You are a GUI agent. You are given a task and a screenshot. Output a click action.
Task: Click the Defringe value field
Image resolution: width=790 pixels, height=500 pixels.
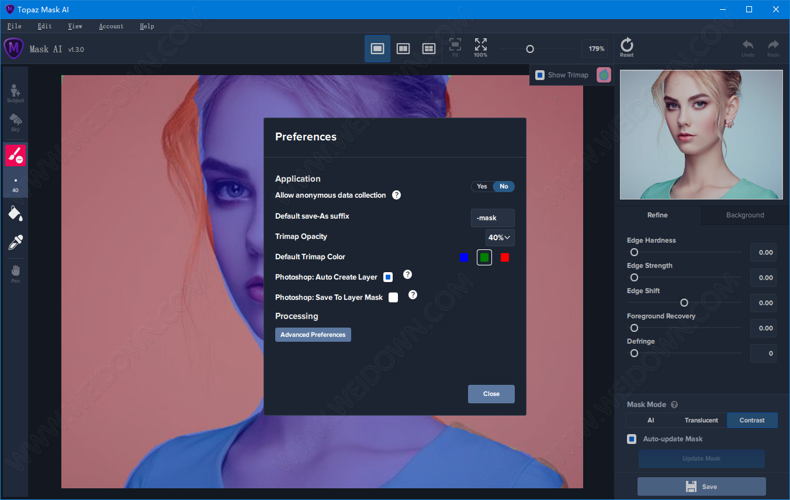click(x=763, y=353)
